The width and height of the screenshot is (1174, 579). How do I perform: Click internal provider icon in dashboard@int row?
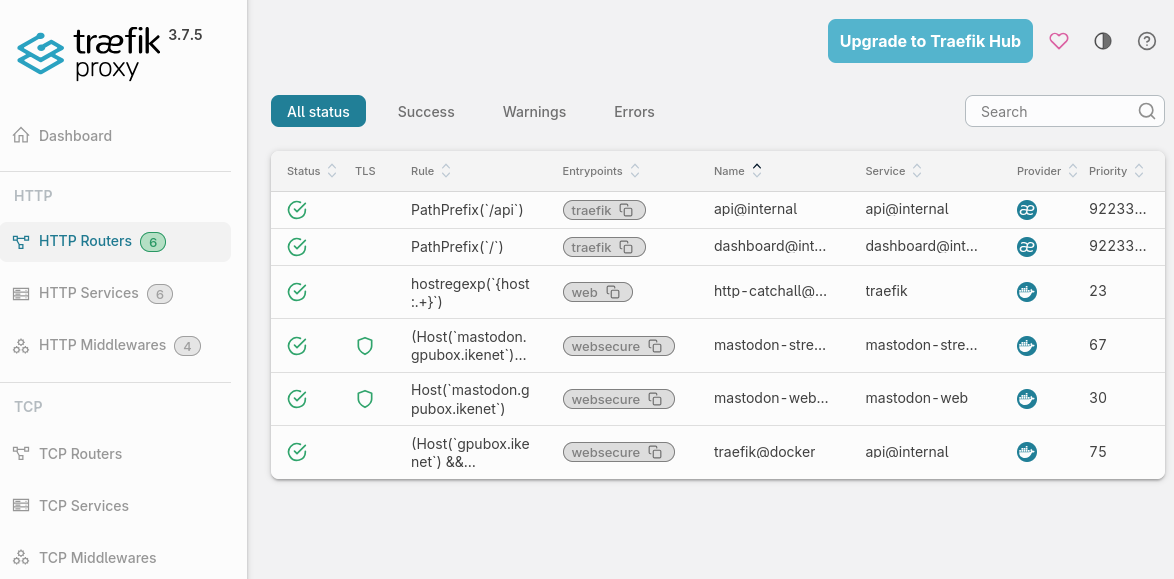pos(1027,246)
